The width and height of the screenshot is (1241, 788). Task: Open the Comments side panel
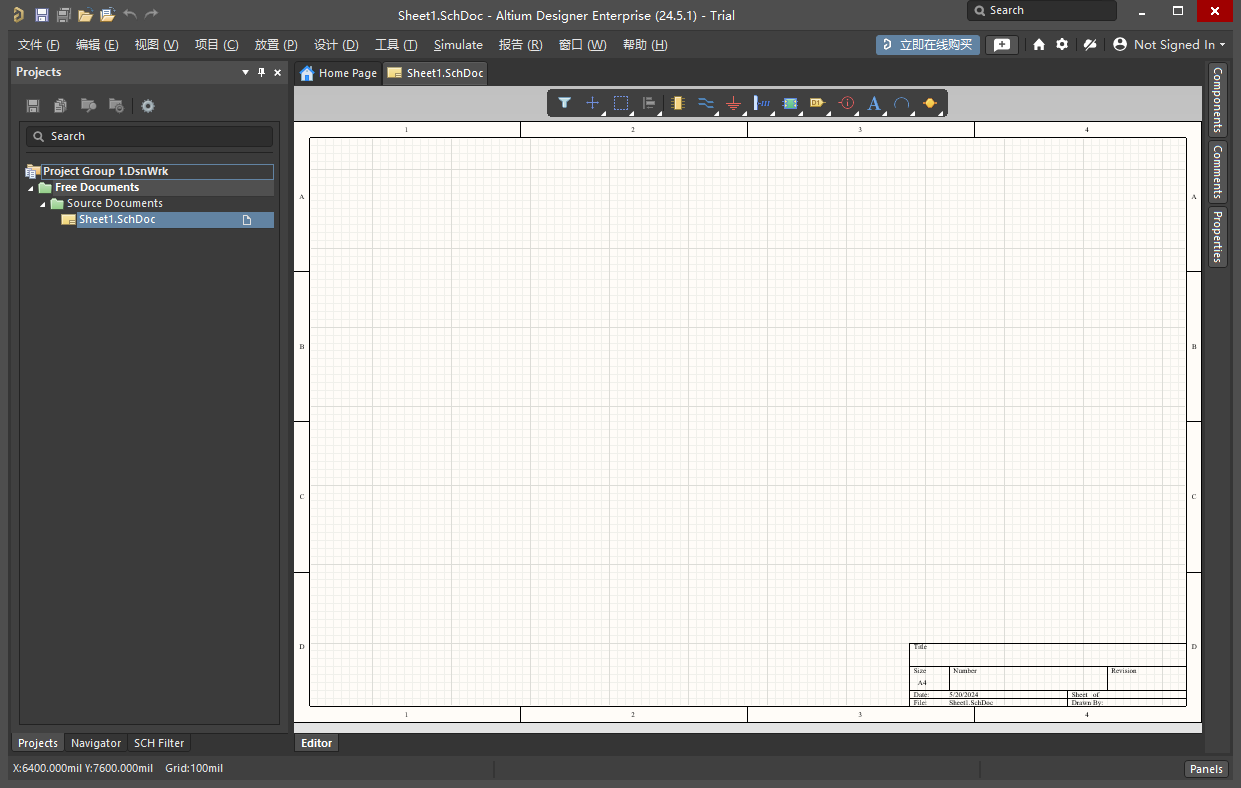(x=1217, y=171)
